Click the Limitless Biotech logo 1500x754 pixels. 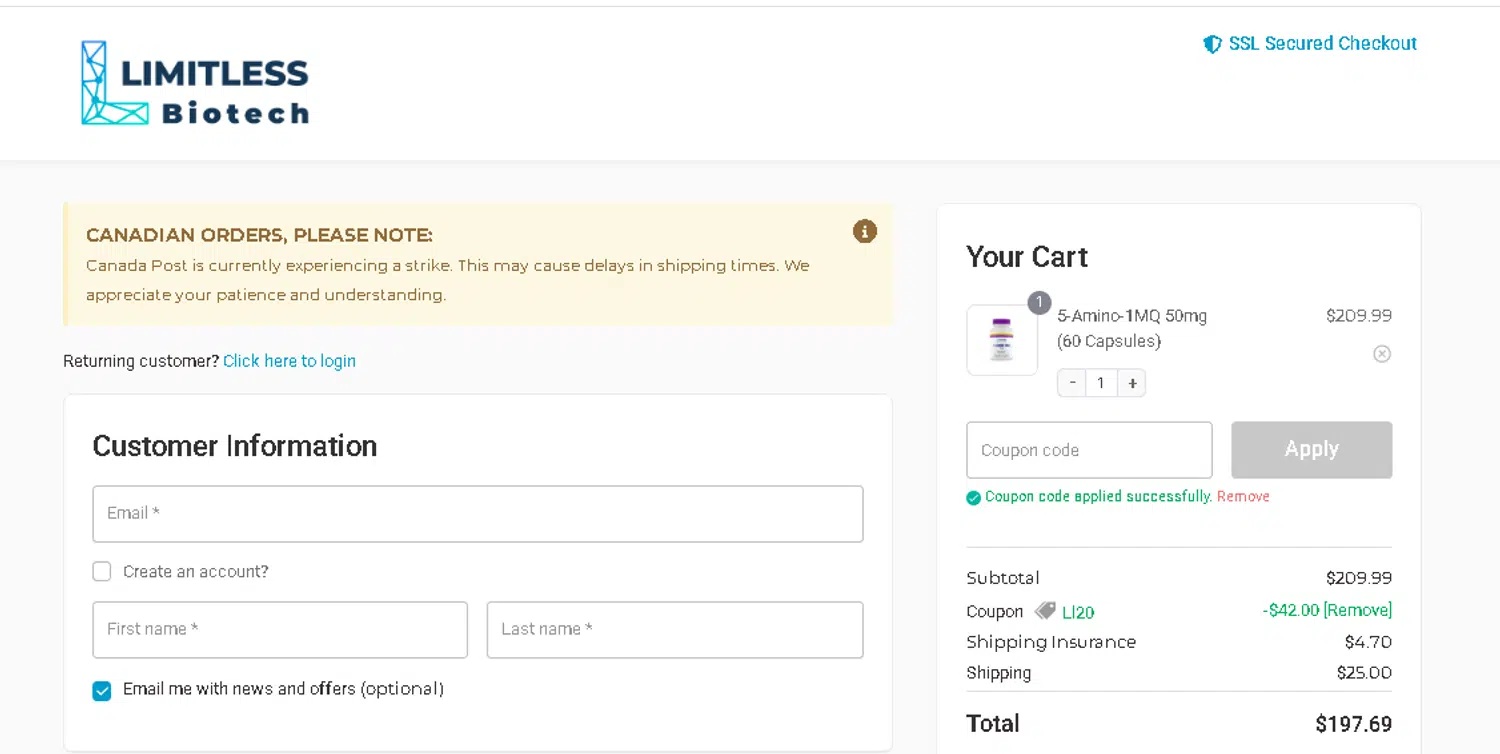point(195,83)
